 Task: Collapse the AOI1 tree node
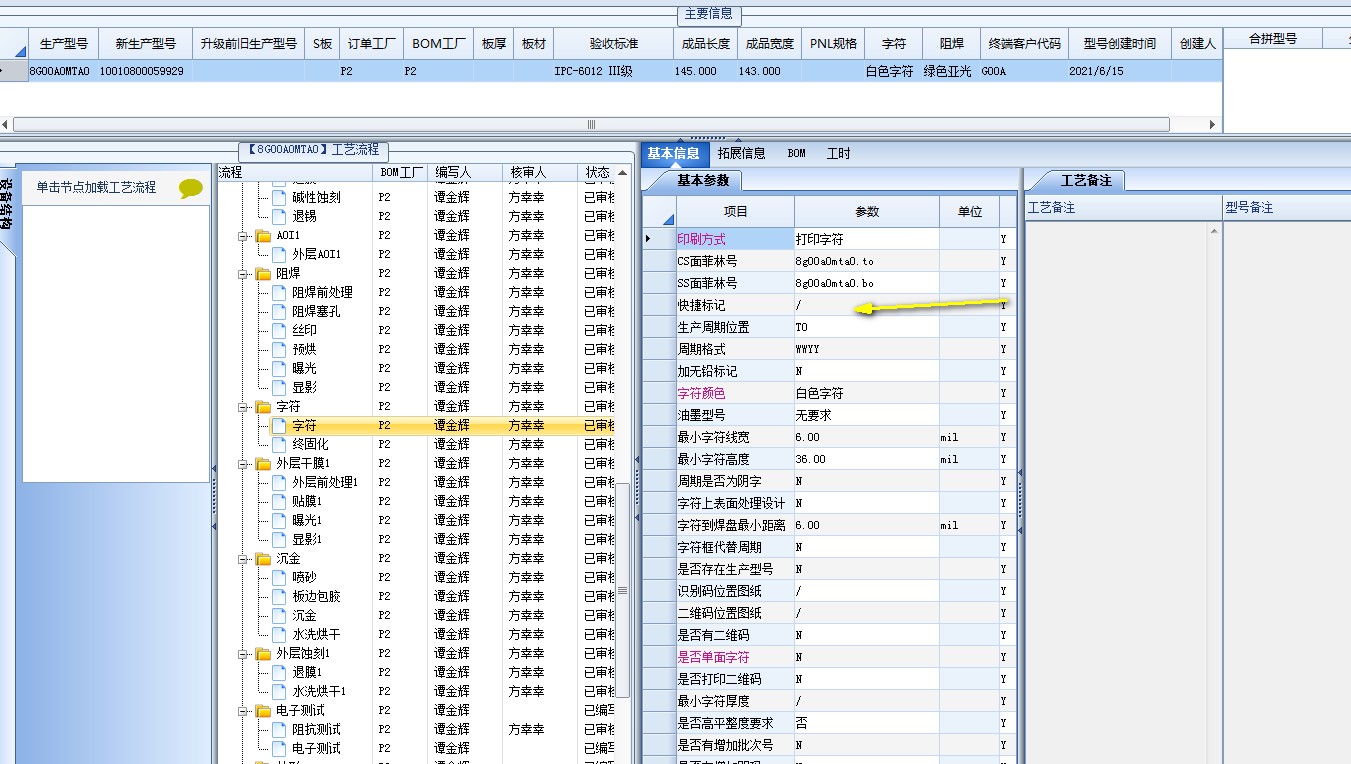(243, 236)
